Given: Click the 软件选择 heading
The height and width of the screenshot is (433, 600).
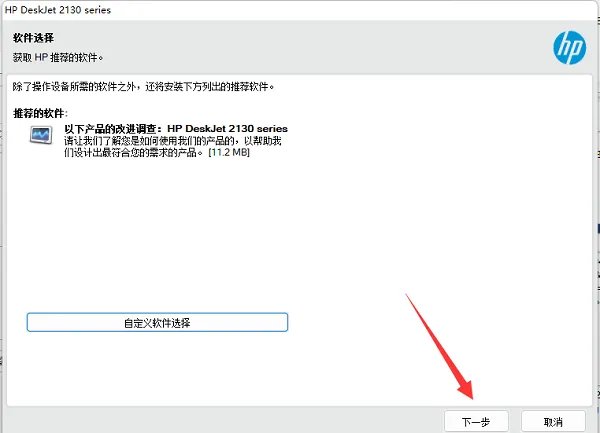Looking at the screenshot, I should [33, 38].
